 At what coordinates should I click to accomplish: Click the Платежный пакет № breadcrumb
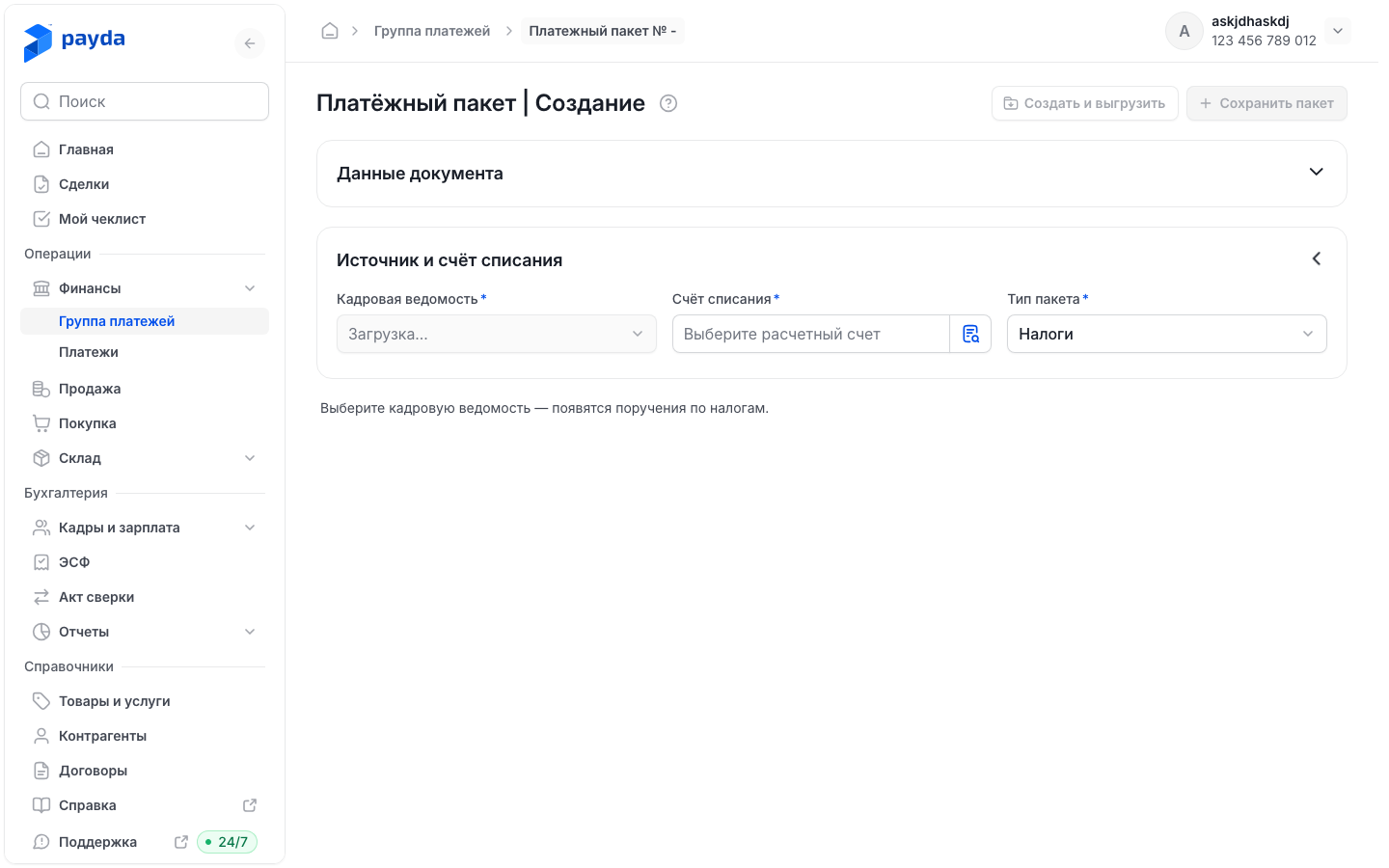(x=603, y=31)
